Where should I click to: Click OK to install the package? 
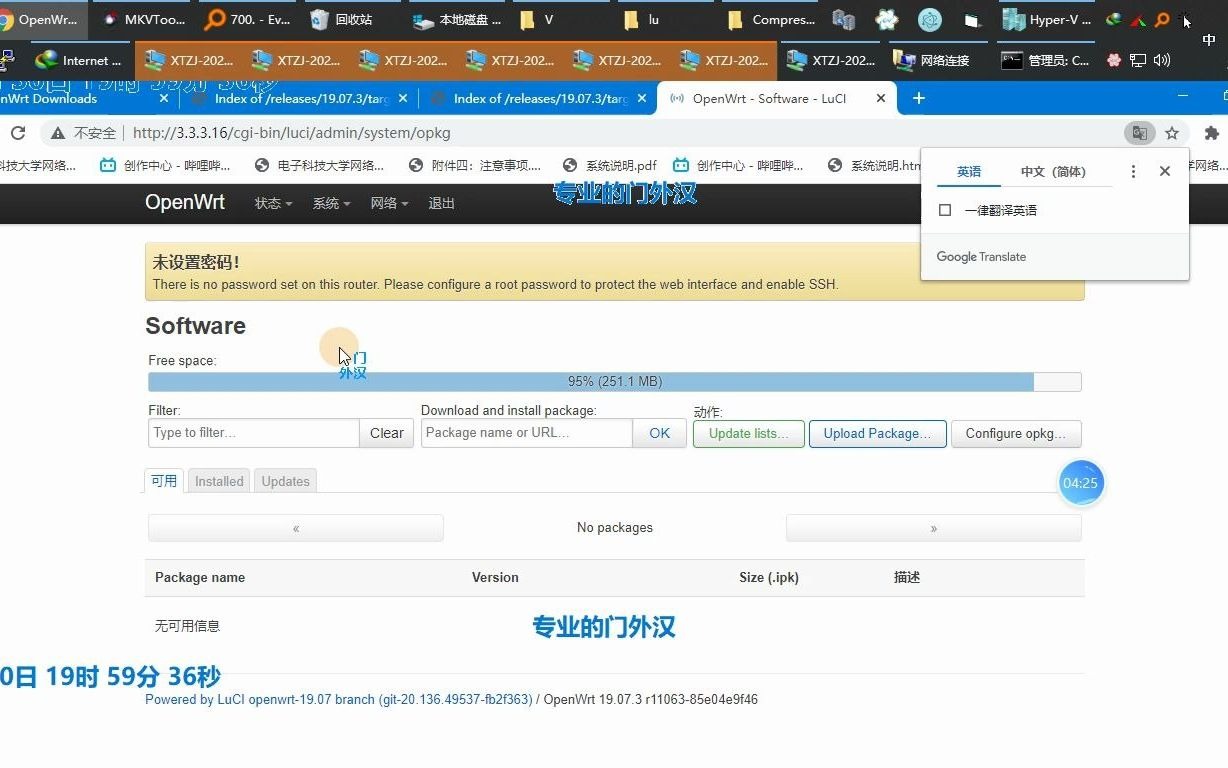[659, 433]
